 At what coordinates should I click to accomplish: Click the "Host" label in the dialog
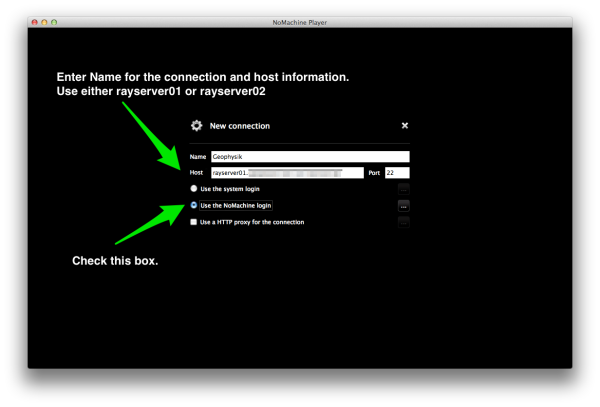coord(197,173)
